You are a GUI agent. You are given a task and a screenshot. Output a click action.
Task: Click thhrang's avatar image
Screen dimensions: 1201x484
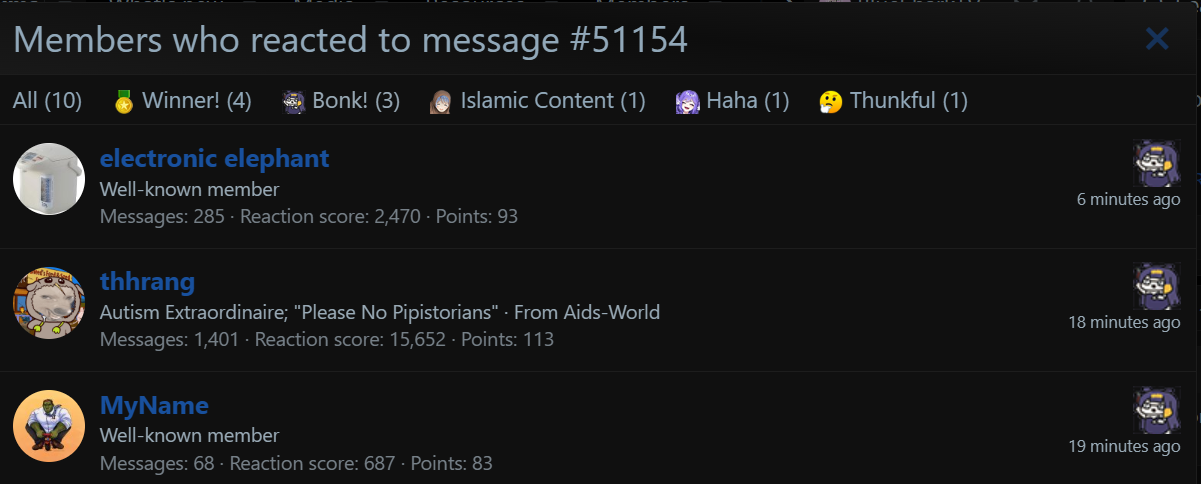point(49,303)
